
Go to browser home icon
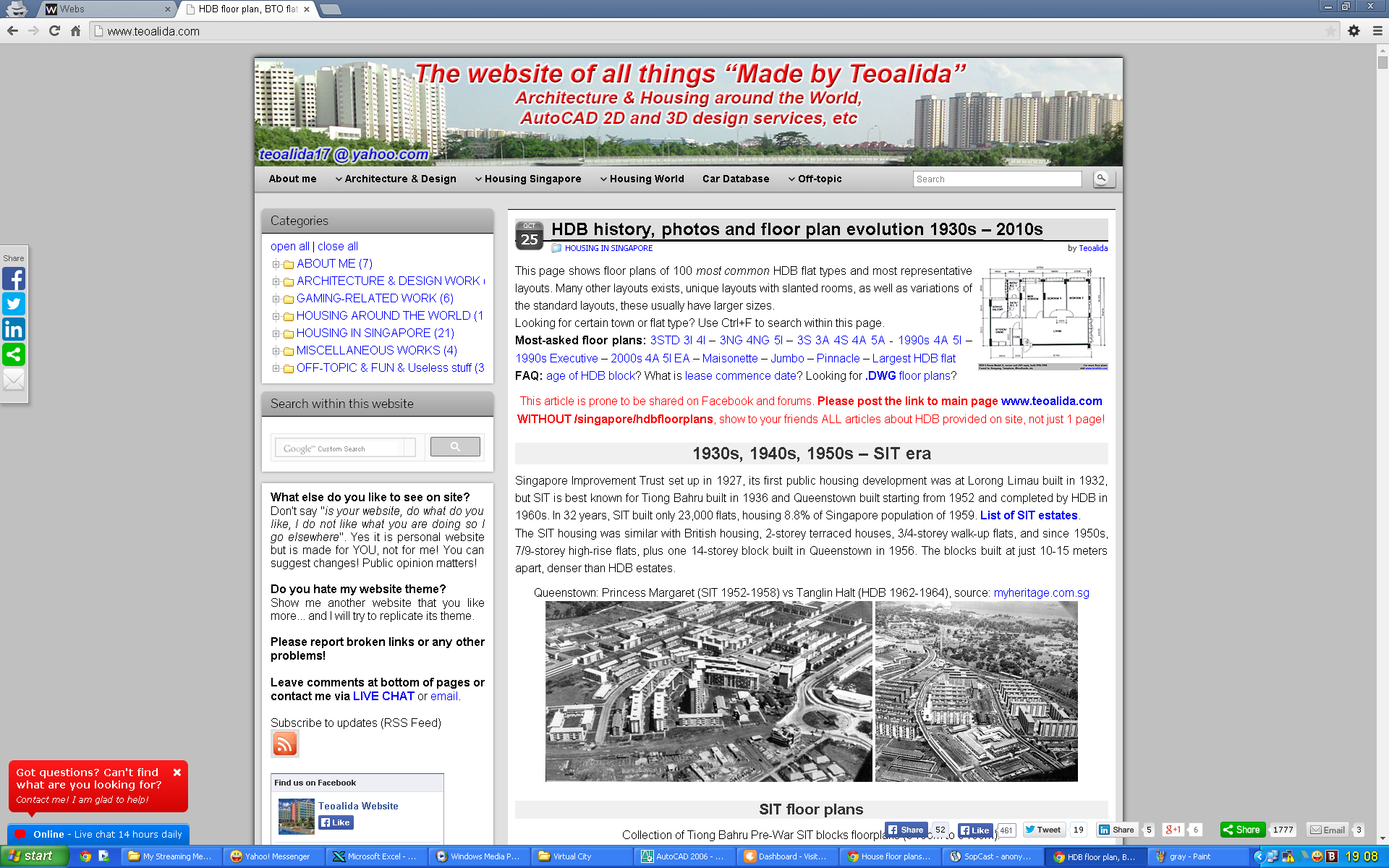tap(75, 30)
